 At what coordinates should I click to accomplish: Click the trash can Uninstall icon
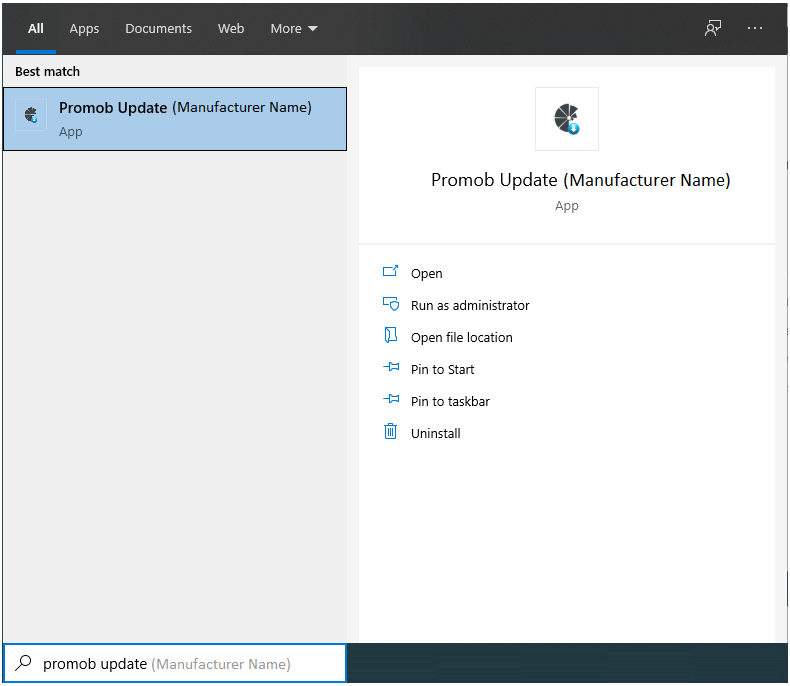pyautogui.click(x=390, y=431)
